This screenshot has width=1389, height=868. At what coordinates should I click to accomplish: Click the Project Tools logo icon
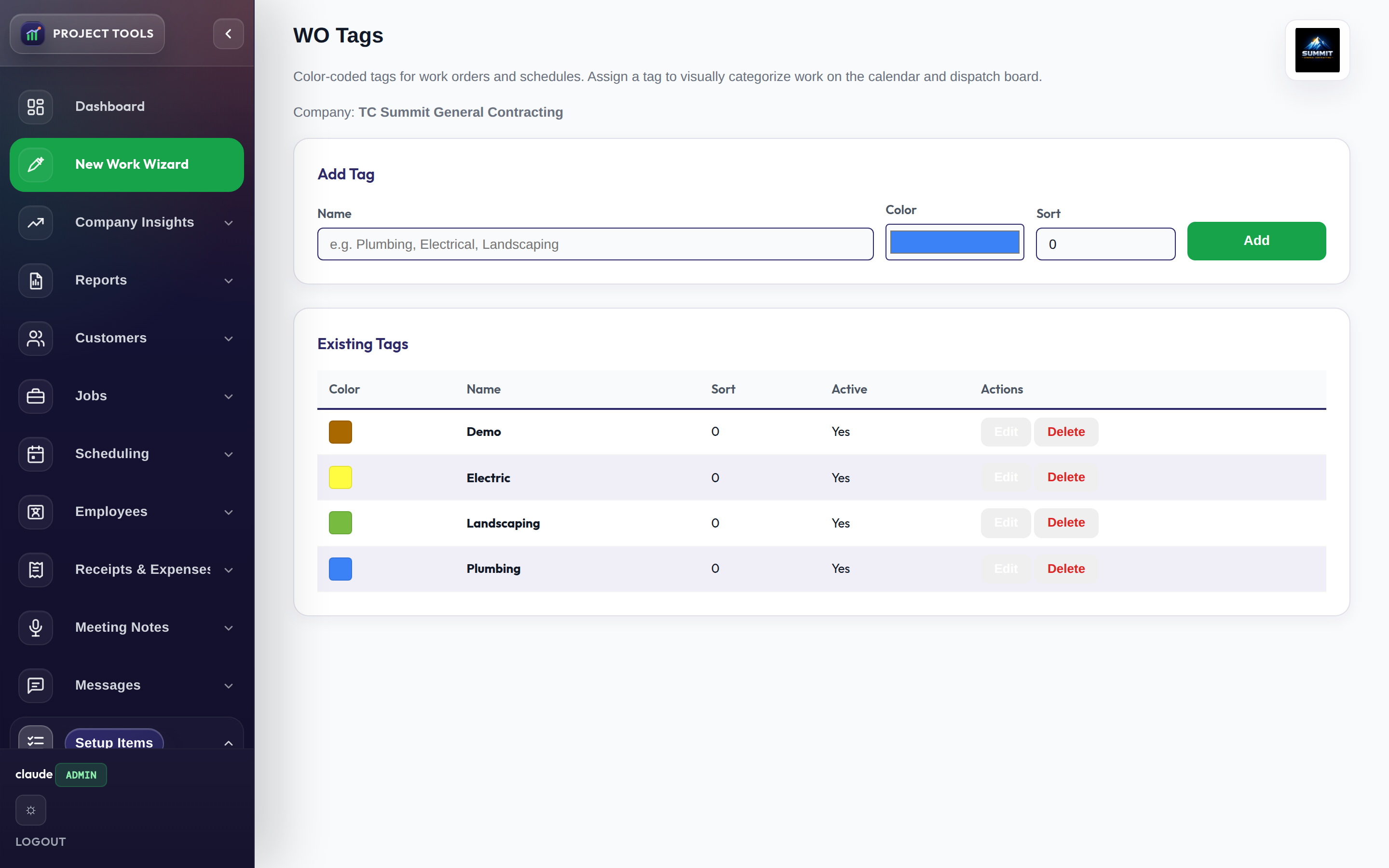33,34
